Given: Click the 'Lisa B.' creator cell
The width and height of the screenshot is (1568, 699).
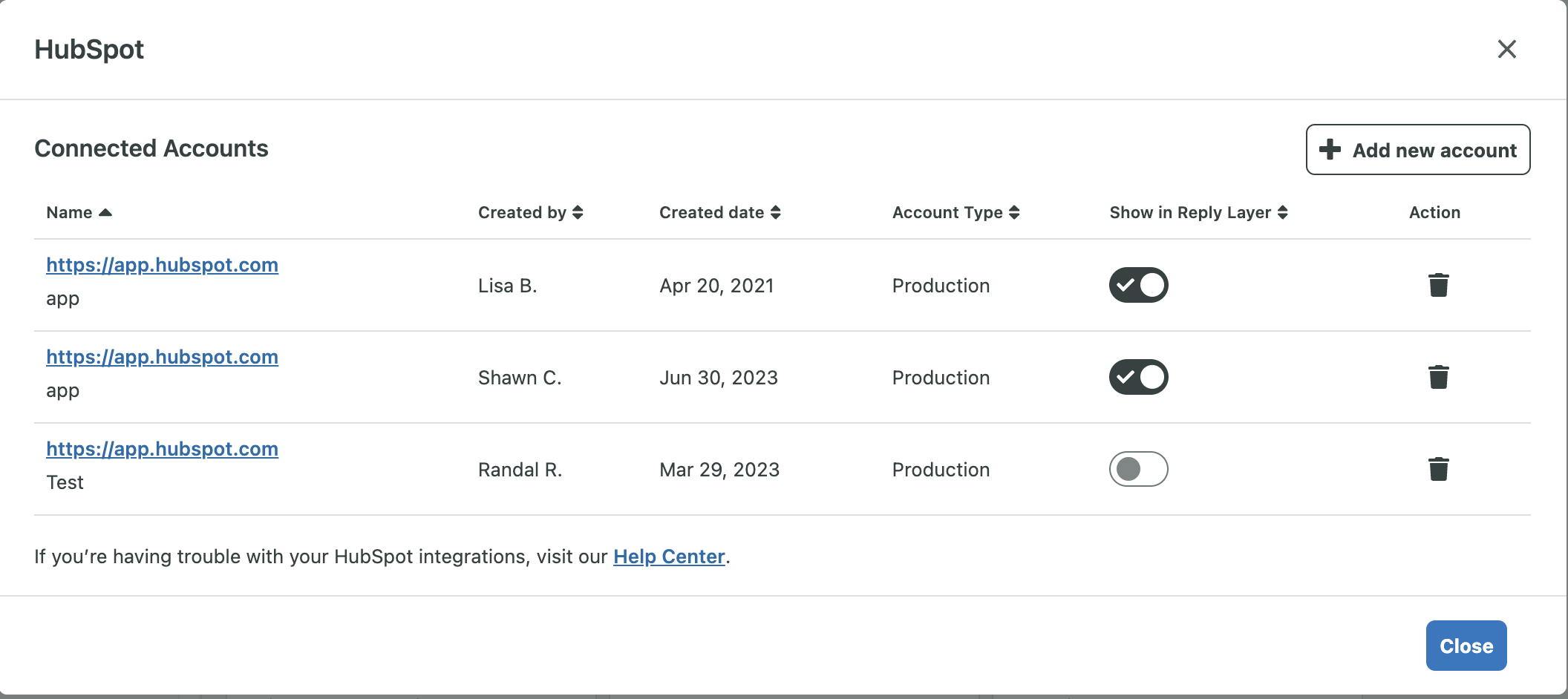Looking at the screenshot, I should point(507,286).
